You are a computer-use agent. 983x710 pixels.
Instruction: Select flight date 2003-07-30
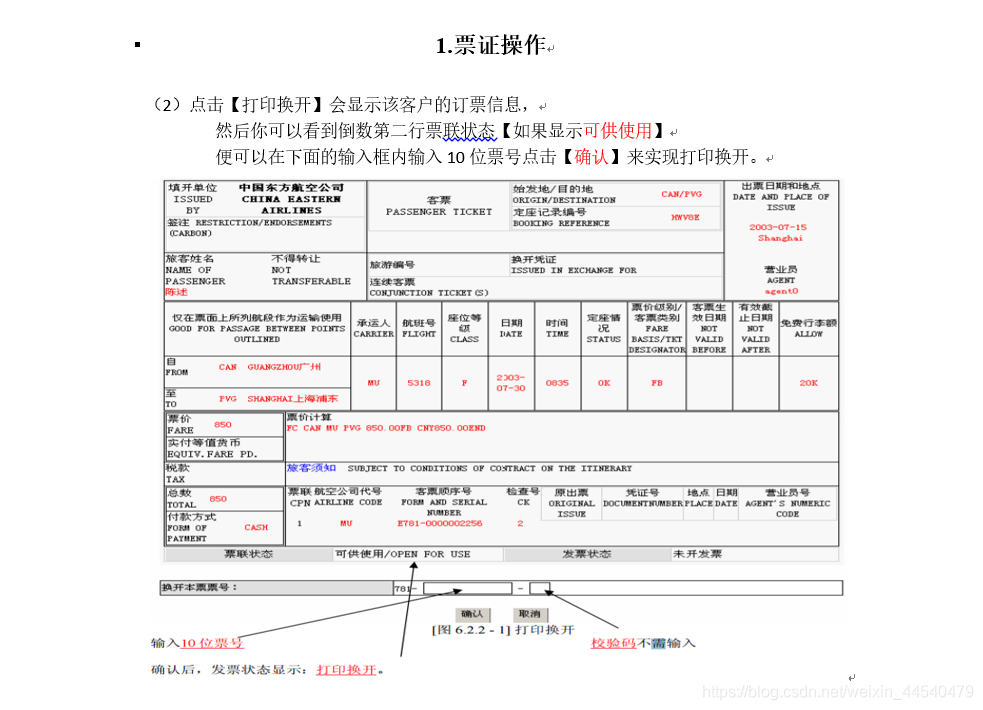(x=511, y=383)
